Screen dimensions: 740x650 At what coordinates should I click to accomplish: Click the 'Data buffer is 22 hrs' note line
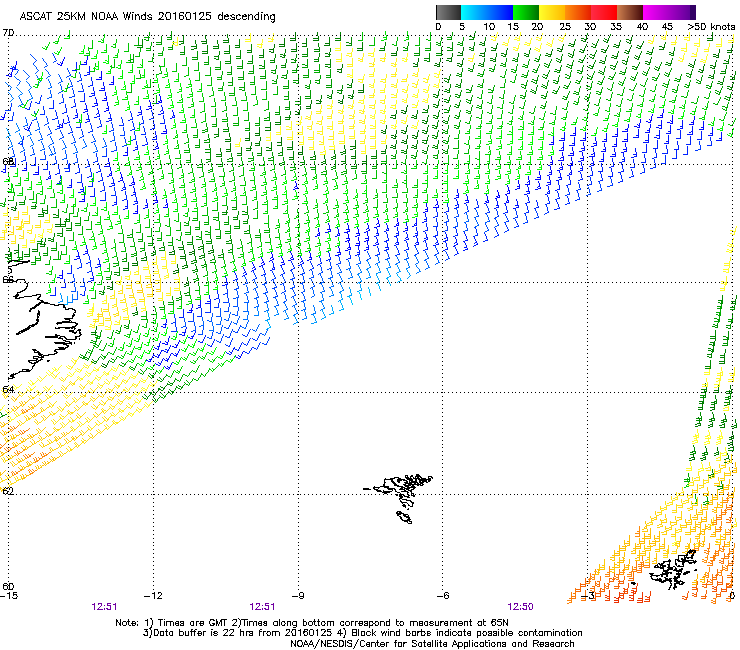(x=362, y=633)
